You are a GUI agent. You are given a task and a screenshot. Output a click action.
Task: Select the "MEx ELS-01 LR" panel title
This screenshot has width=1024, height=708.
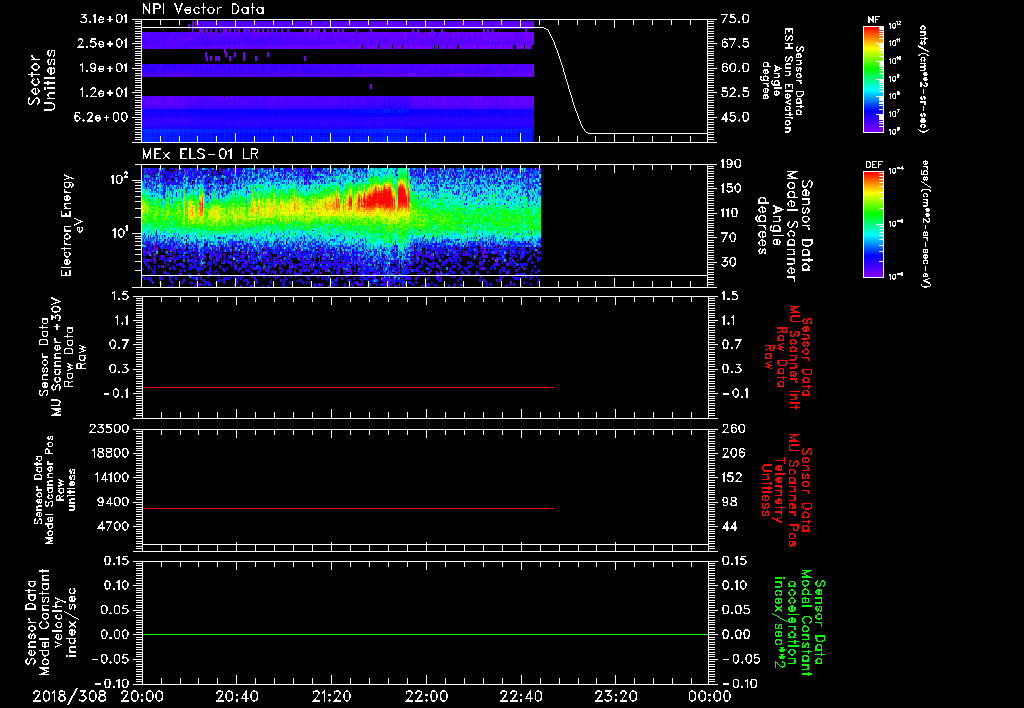[x=200, y=154]
